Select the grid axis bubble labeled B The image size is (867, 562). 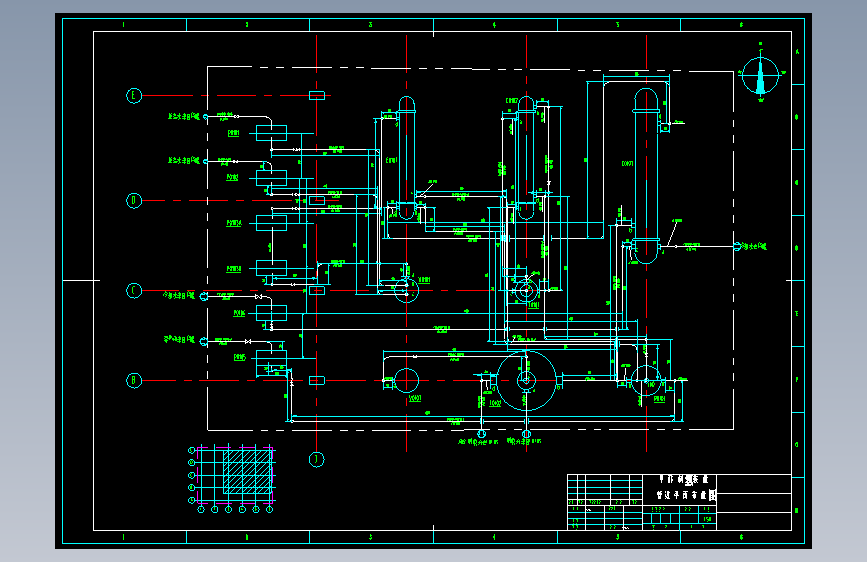[134, 381]
